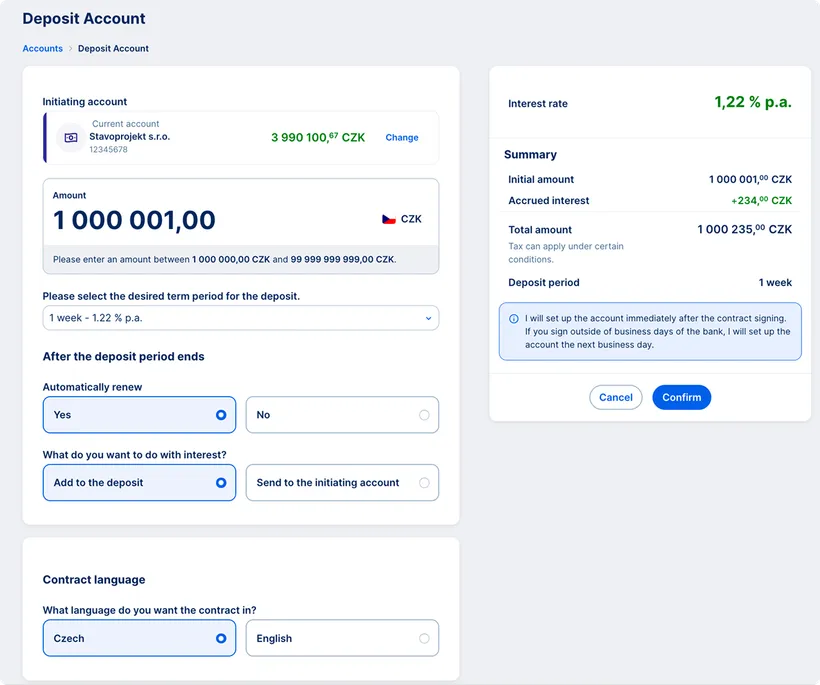Choose "Add to the deposit" interest option

coord(139,482)
